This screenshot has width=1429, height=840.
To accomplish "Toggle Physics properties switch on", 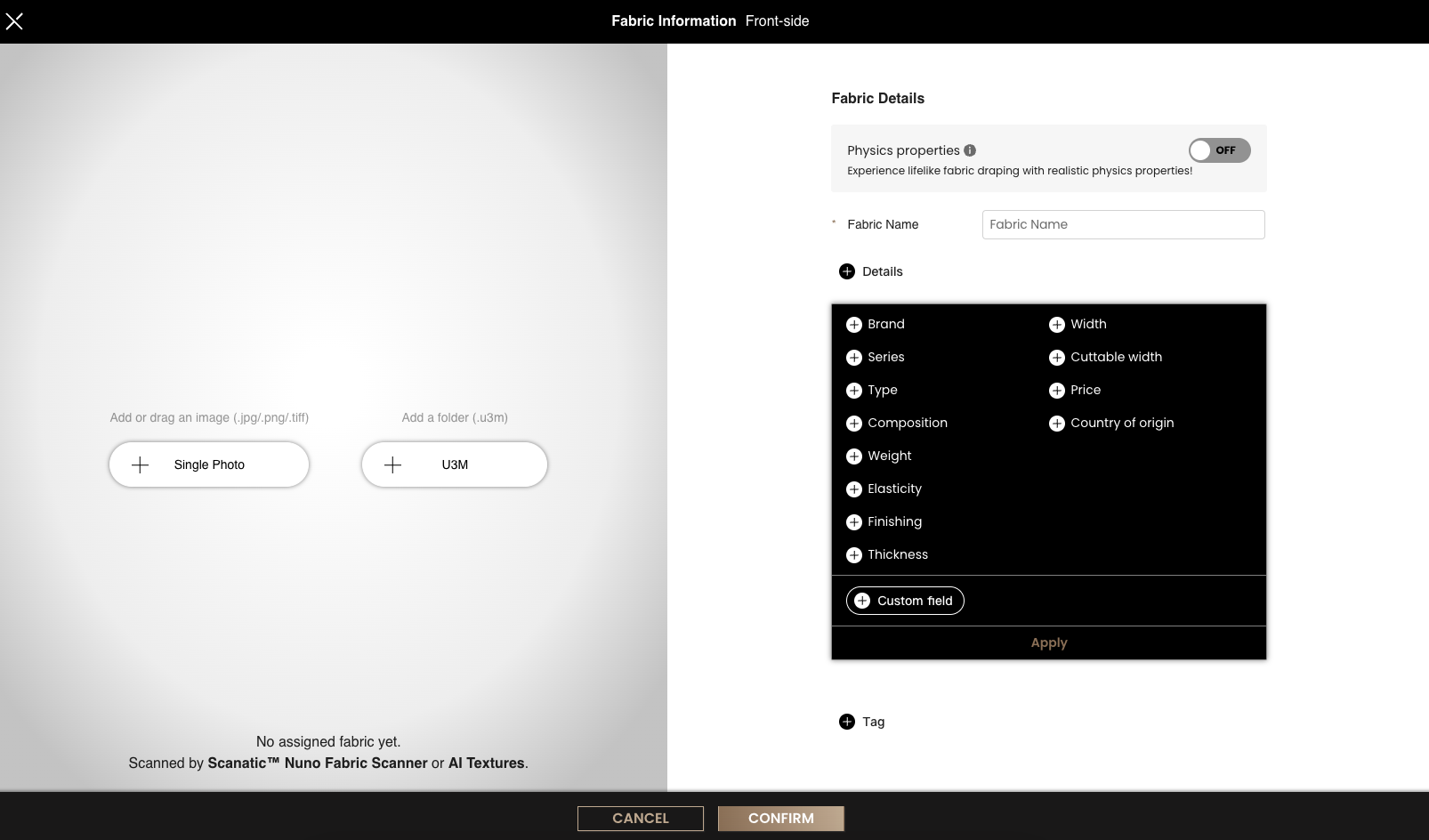I will coord(1219,150).
